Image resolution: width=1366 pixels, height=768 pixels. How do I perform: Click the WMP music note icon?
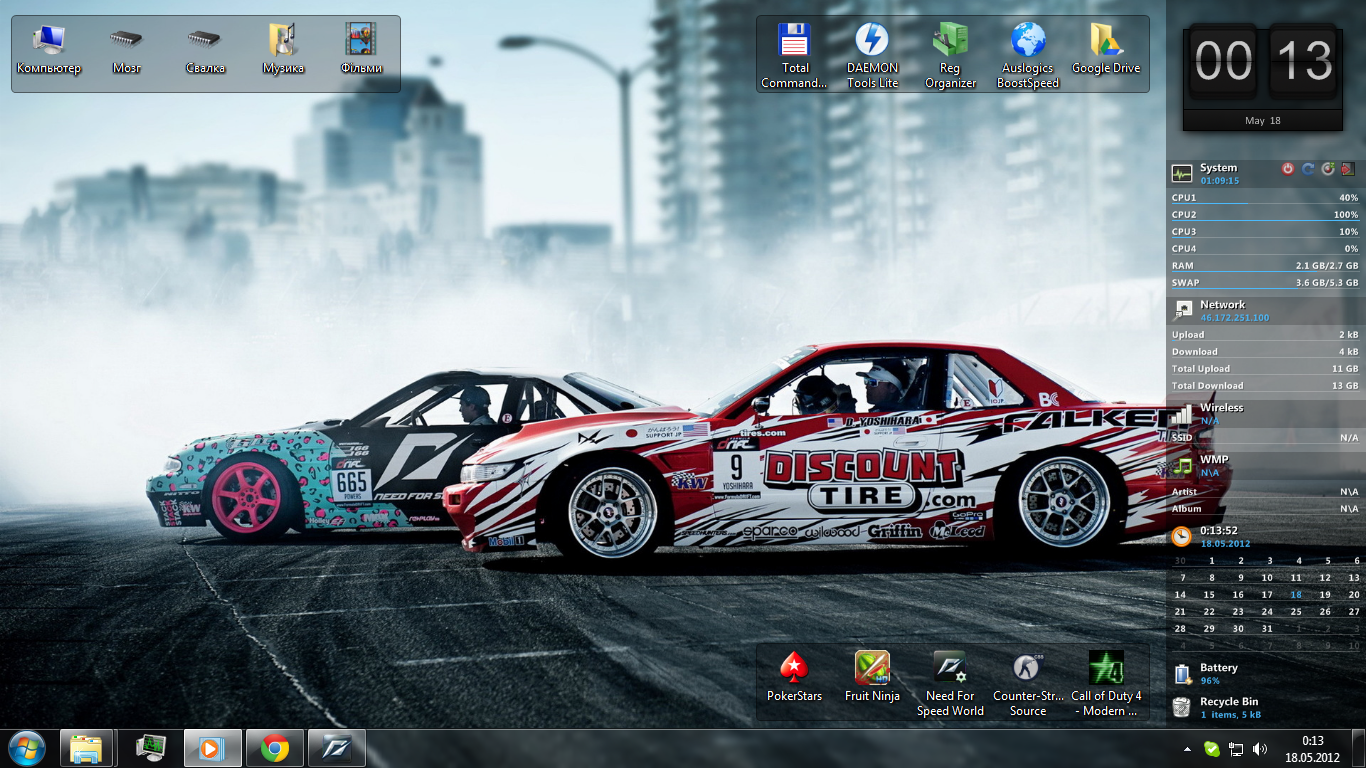point(1182,465)
